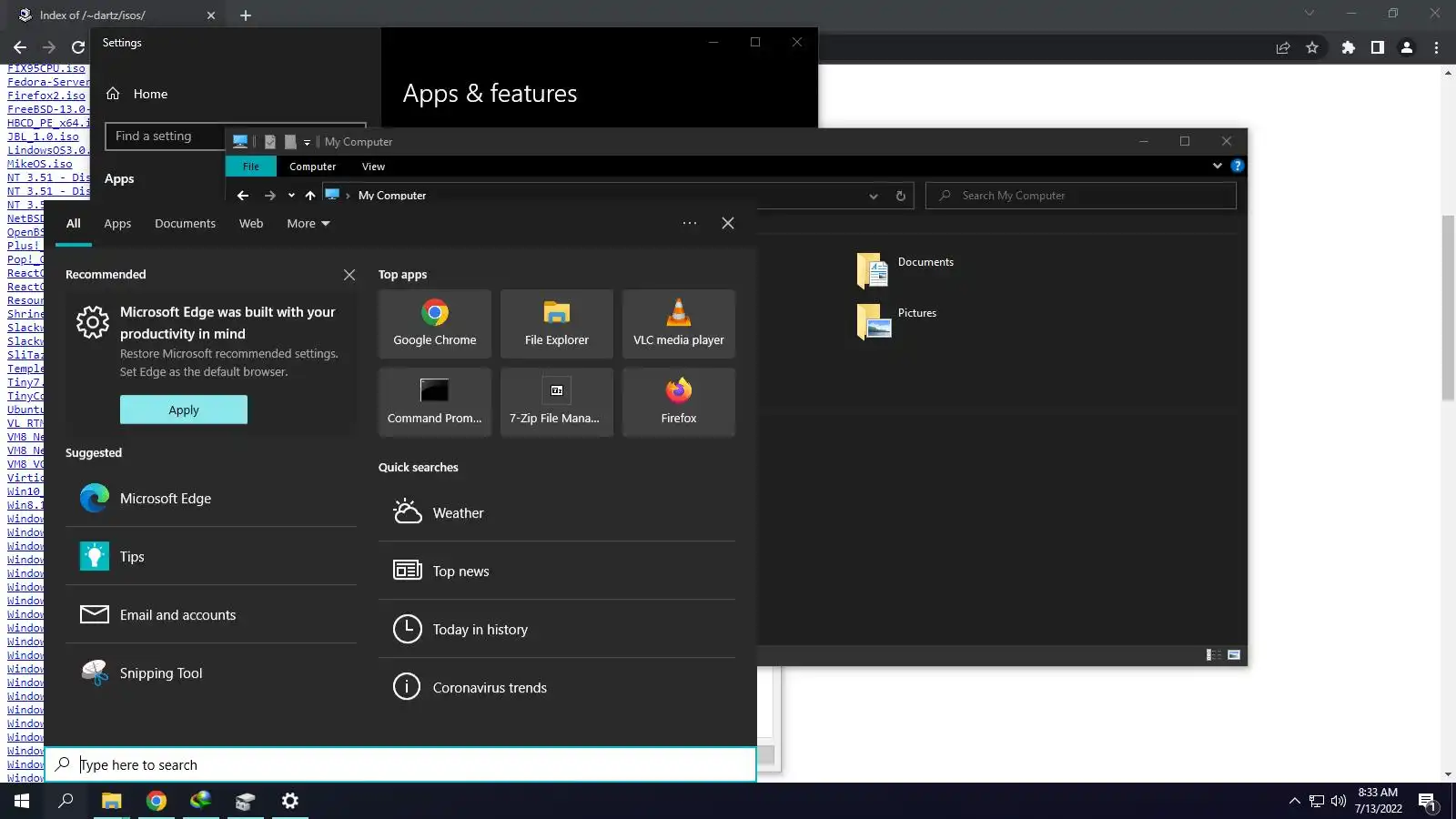Viewport: 1456px width, 819px height.
Task: Click the Type here to search box
Action: [400, 764]
